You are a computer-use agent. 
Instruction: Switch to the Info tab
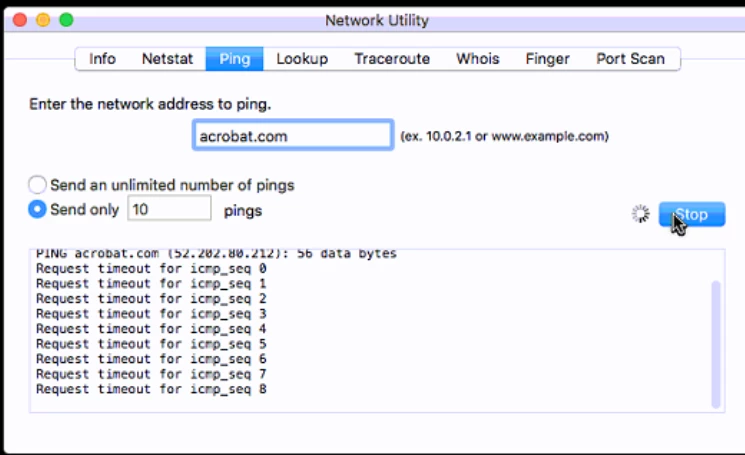coord(102,59)
